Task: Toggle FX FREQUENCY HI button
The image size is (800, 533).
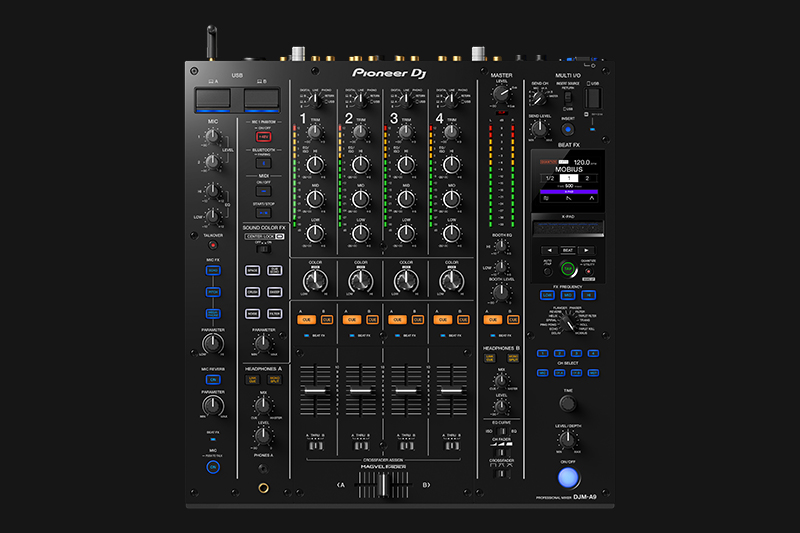Action: pos(588,295)
